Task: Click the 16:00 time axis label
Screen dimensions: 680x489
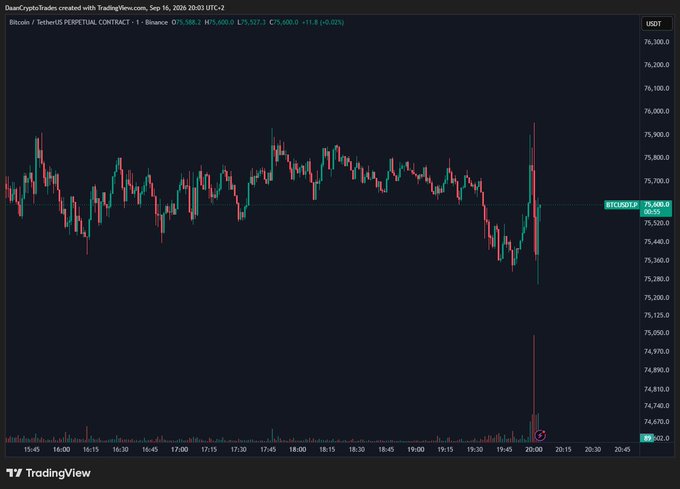Action: tap(61, 450)
